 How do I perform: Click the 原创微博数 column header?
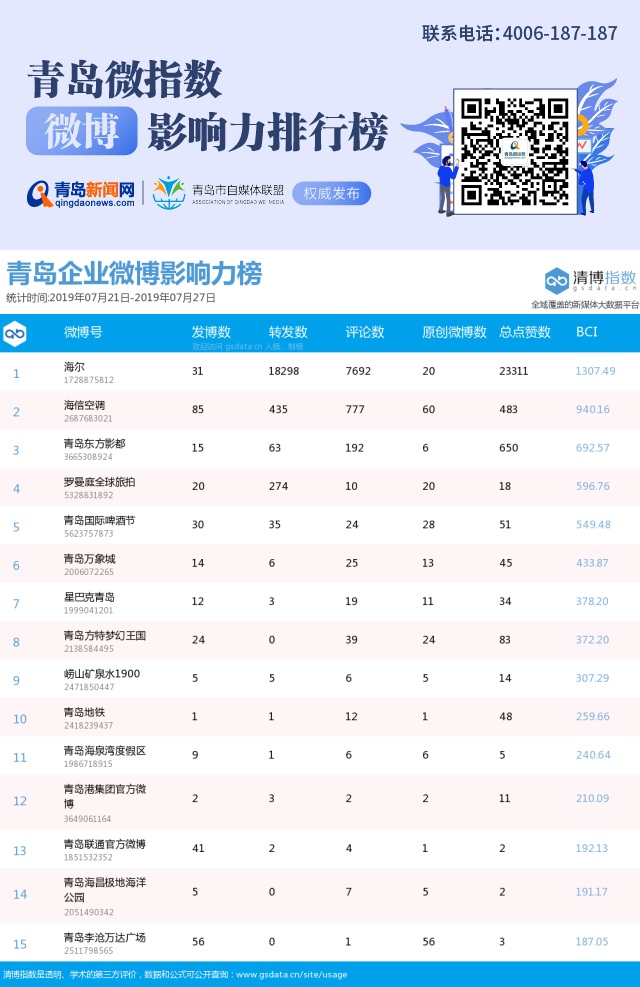[454, 332]
